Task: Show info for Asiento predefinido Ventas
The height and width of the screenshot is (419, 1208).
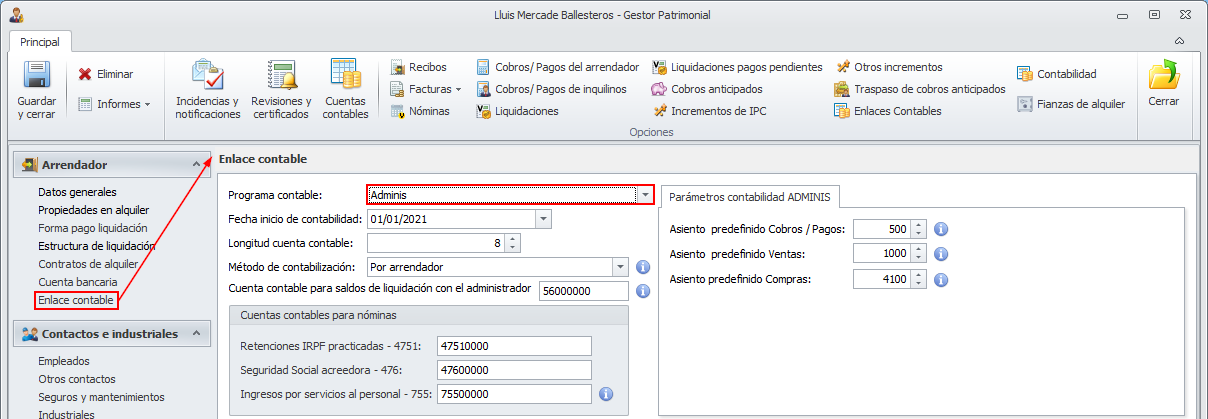Action: pyautogui.click(x=941, y=254)
